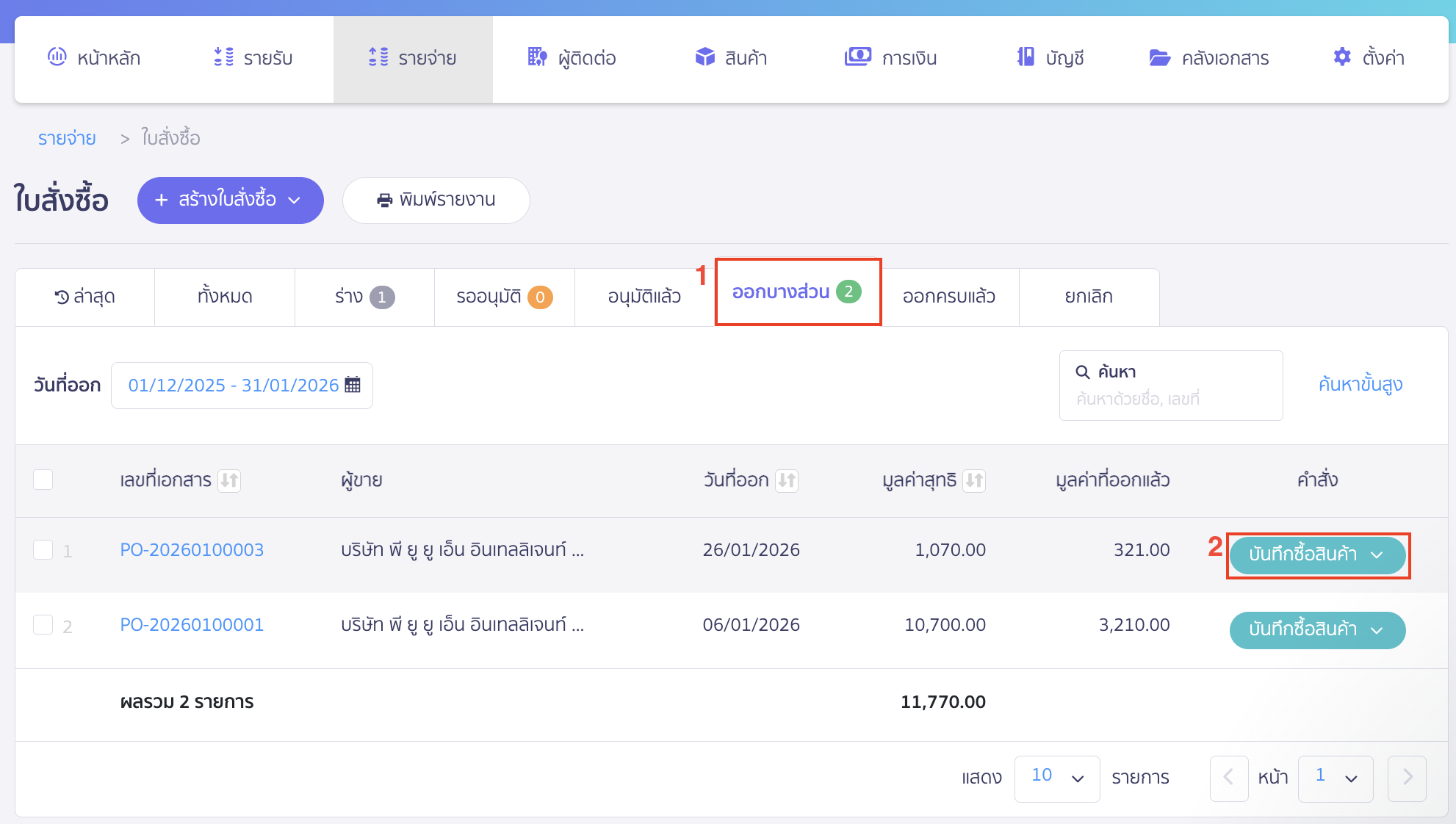Click the sort icon beside วันที่ออก column
The width and height of the screenshot is (1456, 824).
point(787,480)
